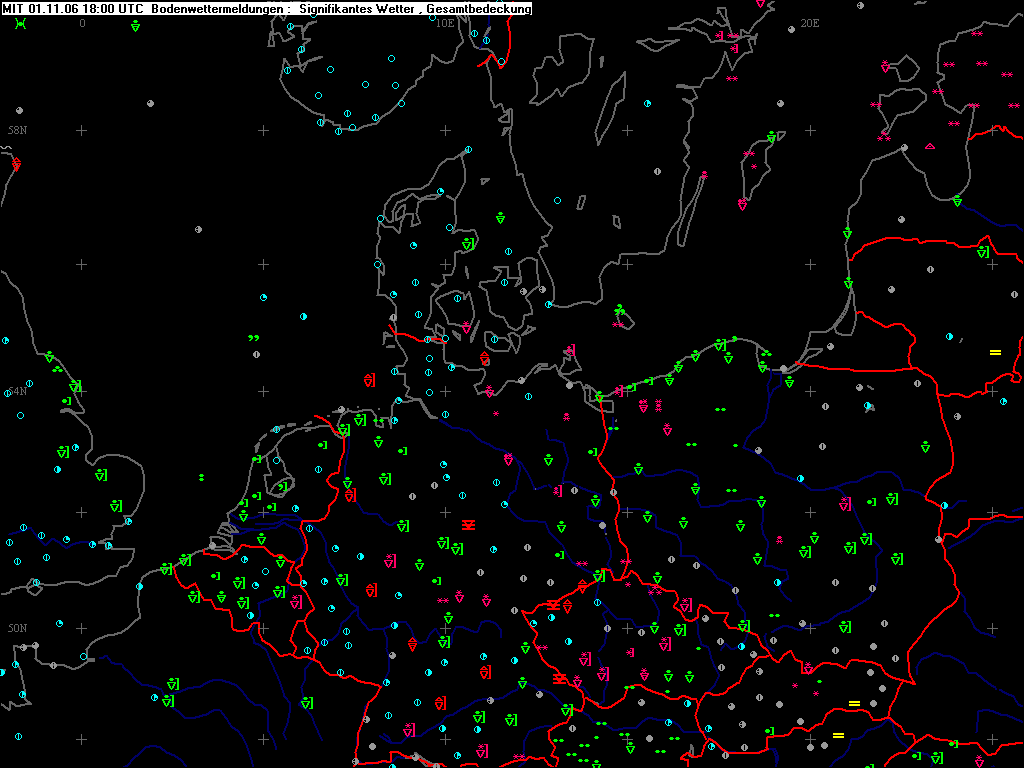Click the green symbol below the MIT title
The height and width of the screenshot is (768, 1024).
click(21, 24)
